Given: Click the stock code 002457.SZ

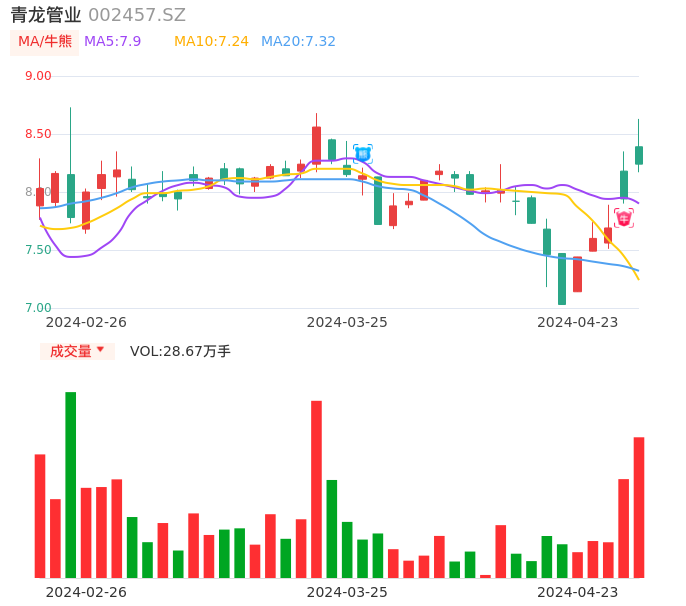Looking at the screenshot, I should pos(137,15).
